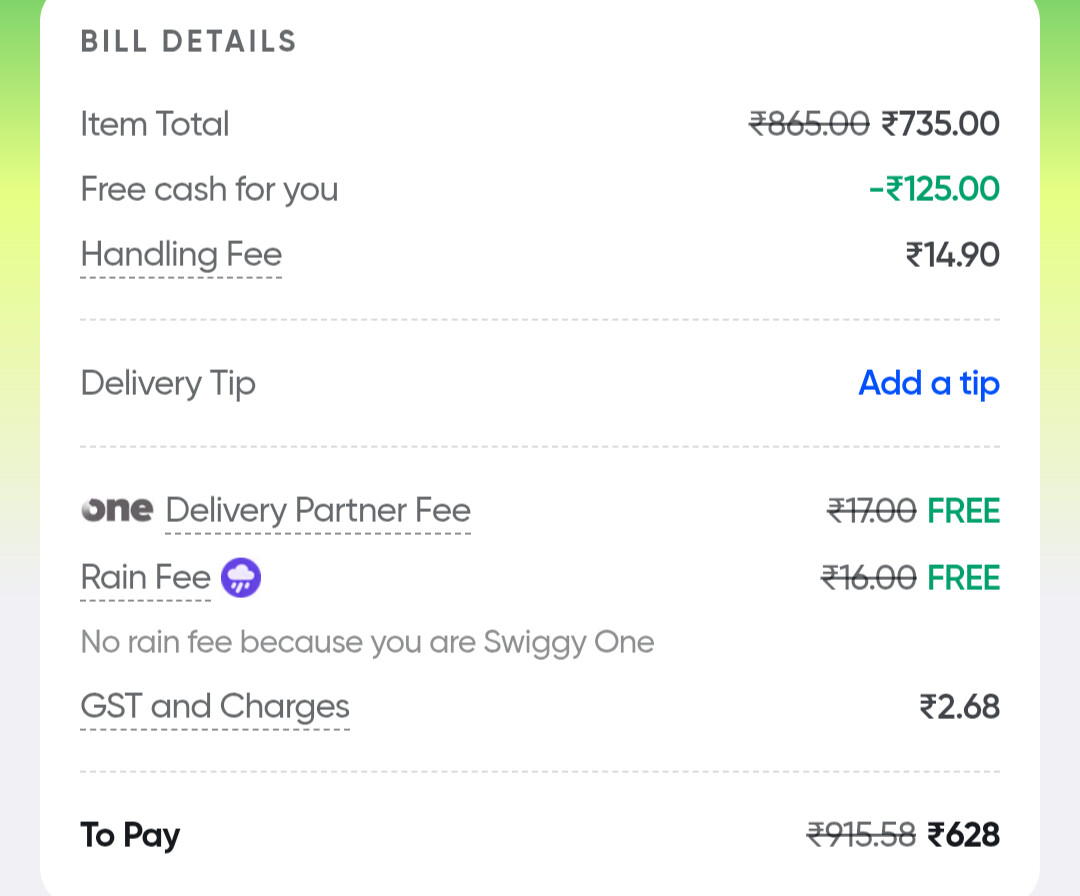Tap the Swiggy One rain fee note
This screenshot has height=896, width=1080.
(x=367, y=642)
